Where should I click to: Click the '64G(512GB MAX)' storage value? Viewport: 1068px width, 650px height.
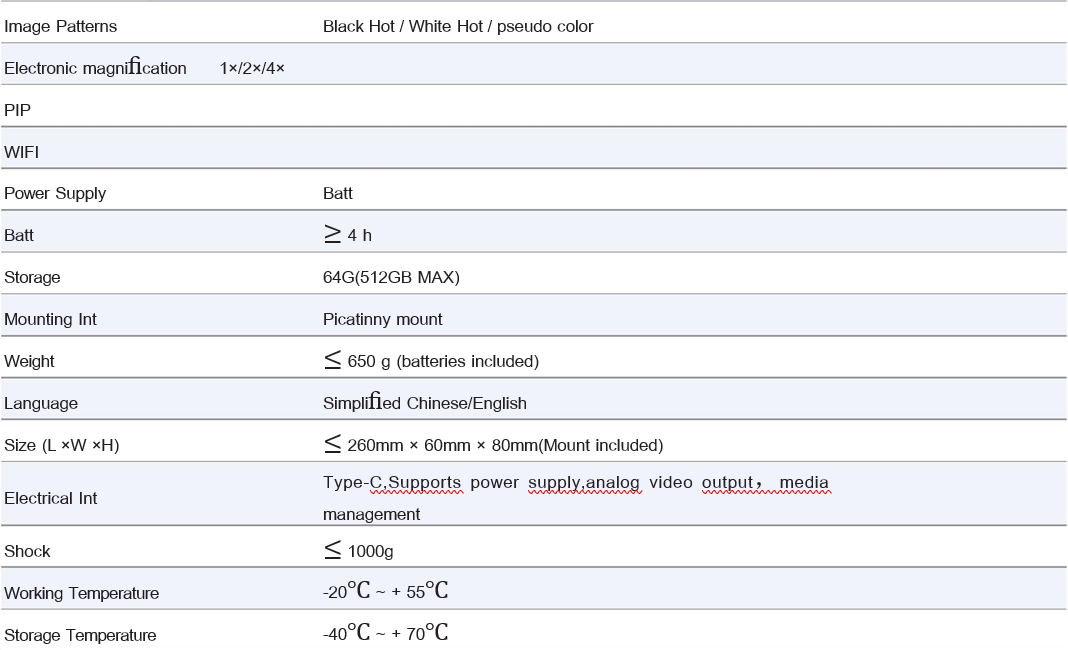pos(391,277)
